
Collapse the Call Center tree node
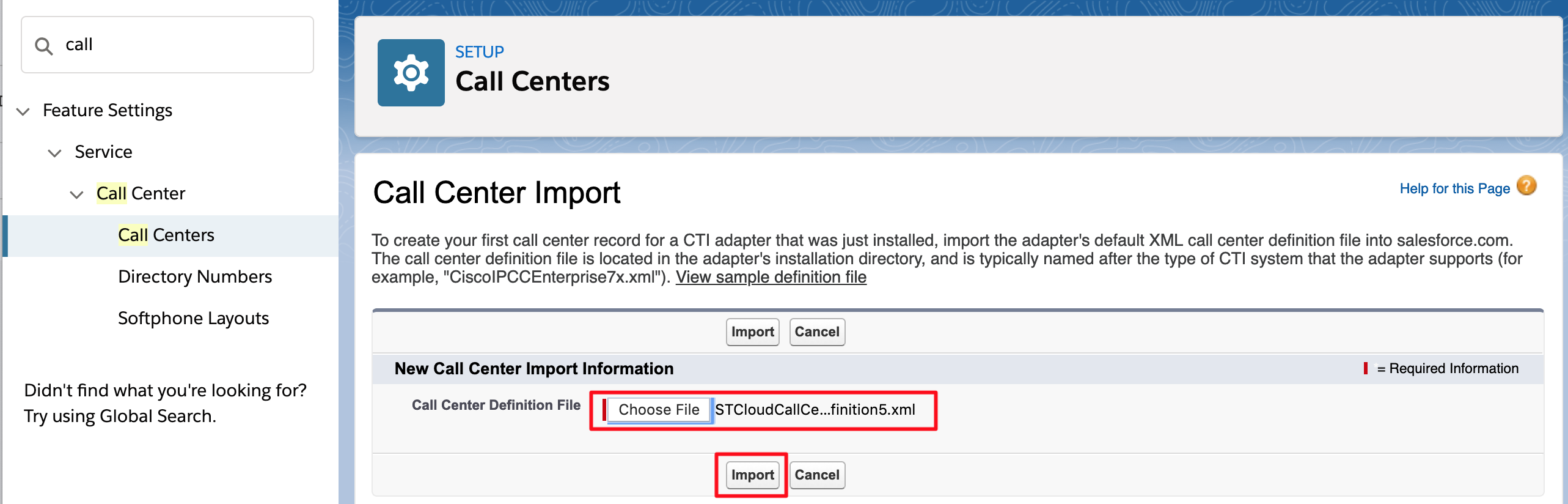76,195
